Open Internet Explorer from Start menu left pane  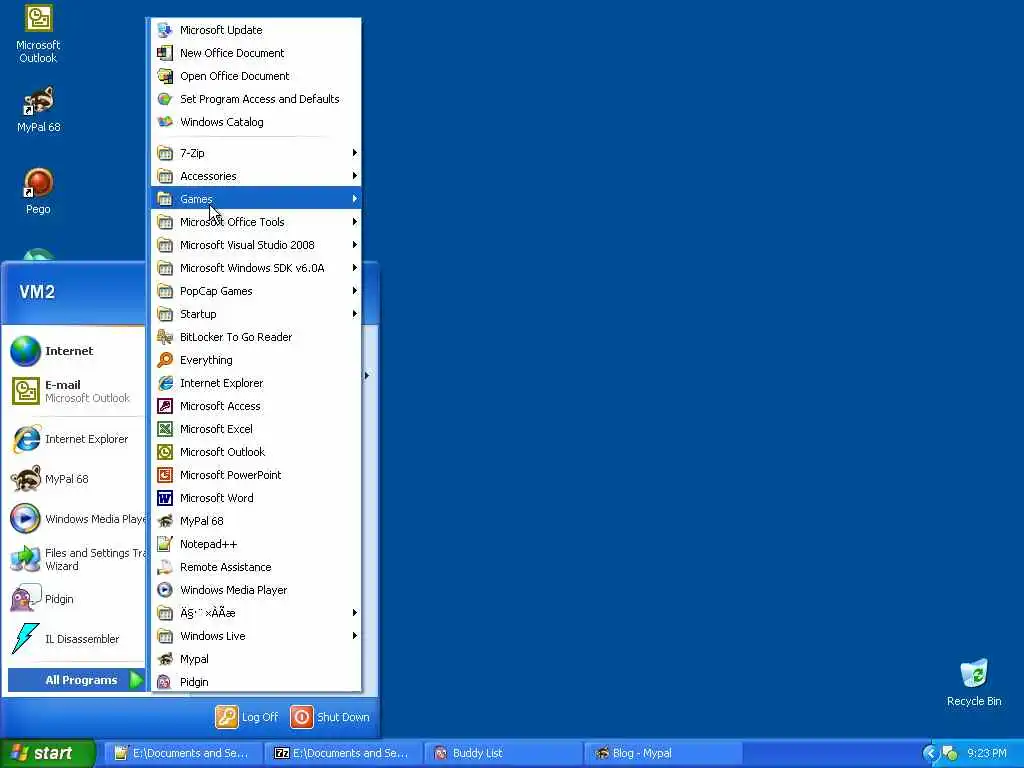[74, 439]
